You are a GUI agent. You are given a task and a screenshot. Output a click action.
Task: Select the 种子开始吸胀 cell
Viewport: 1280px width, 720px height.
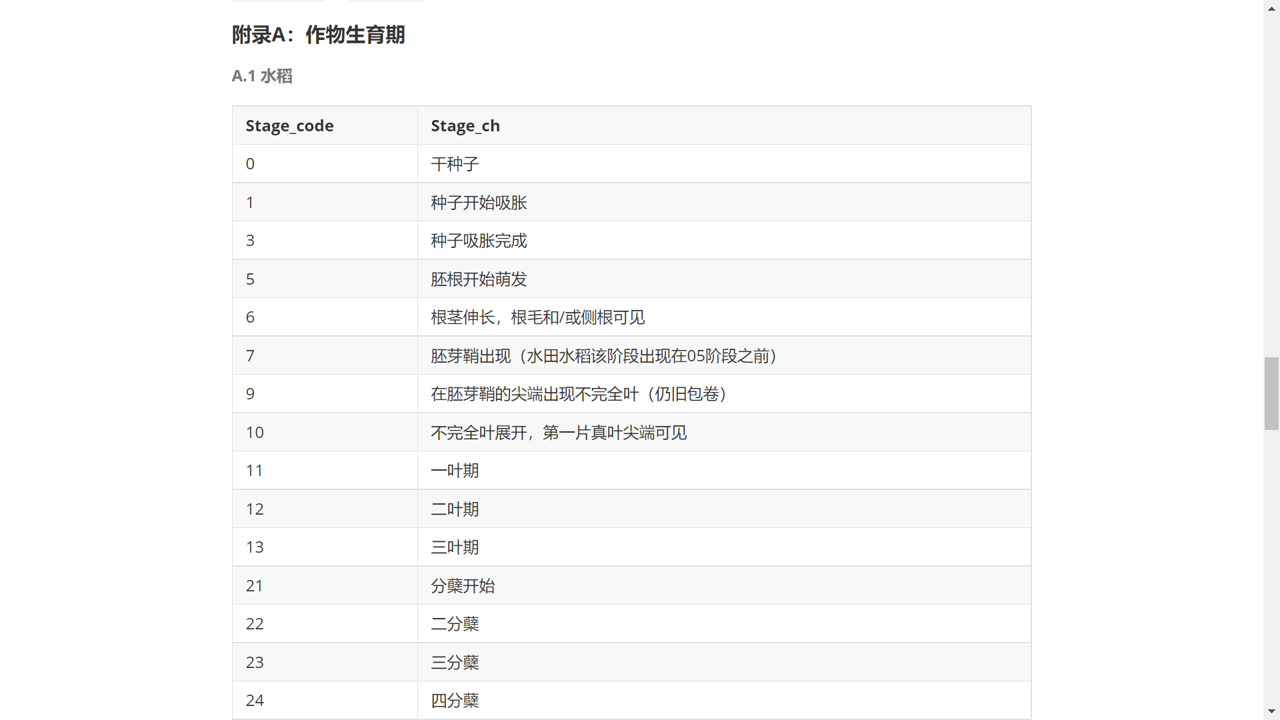[x=479, y=203]
